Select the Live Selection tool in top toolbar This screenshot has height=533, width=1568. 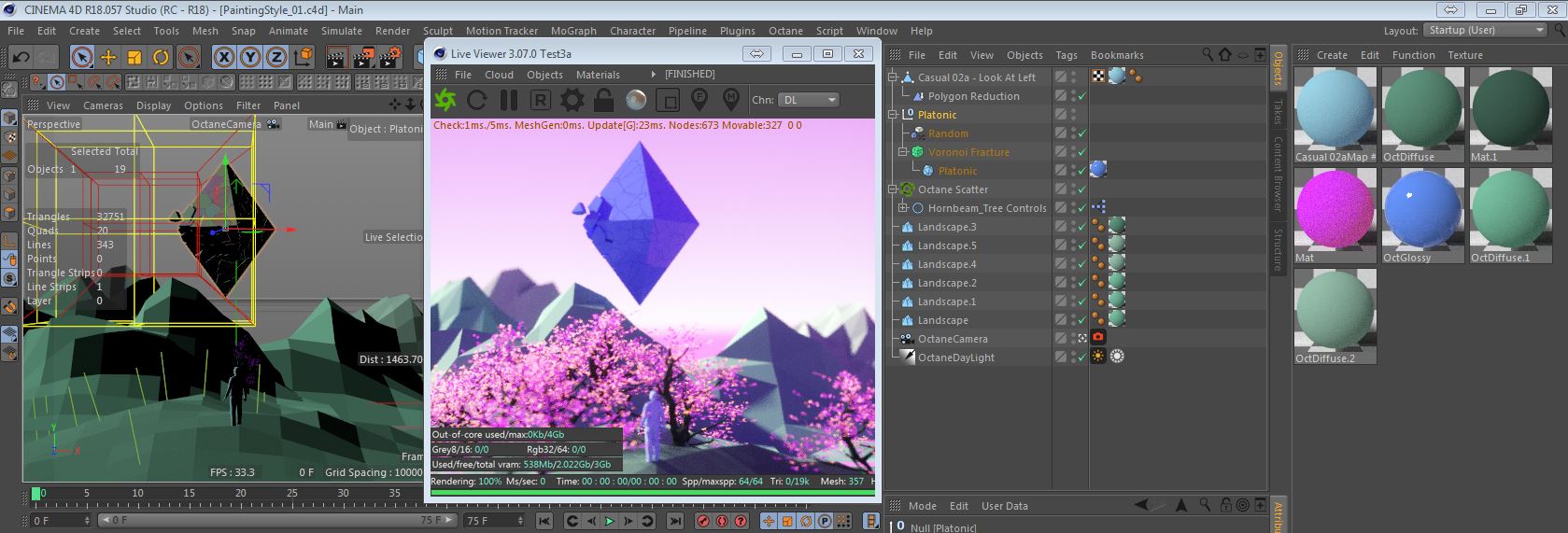click(x=82, y=57)
